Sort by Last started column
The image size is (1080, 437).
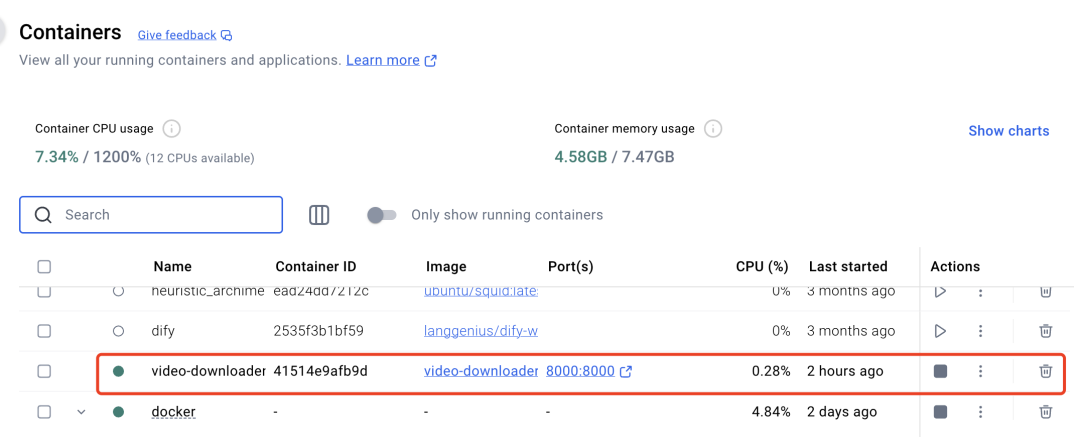(x=847, y=267)
